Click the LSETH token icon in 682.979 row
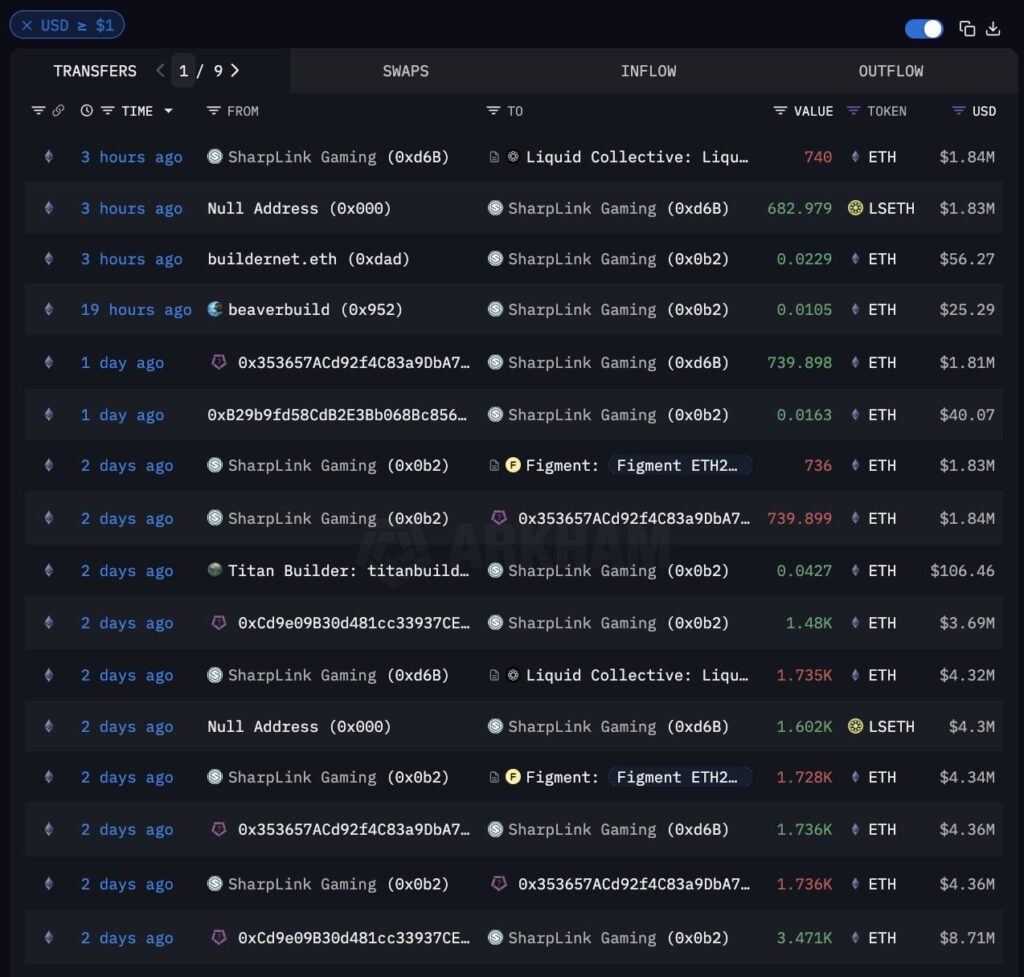 pos(855,208)
